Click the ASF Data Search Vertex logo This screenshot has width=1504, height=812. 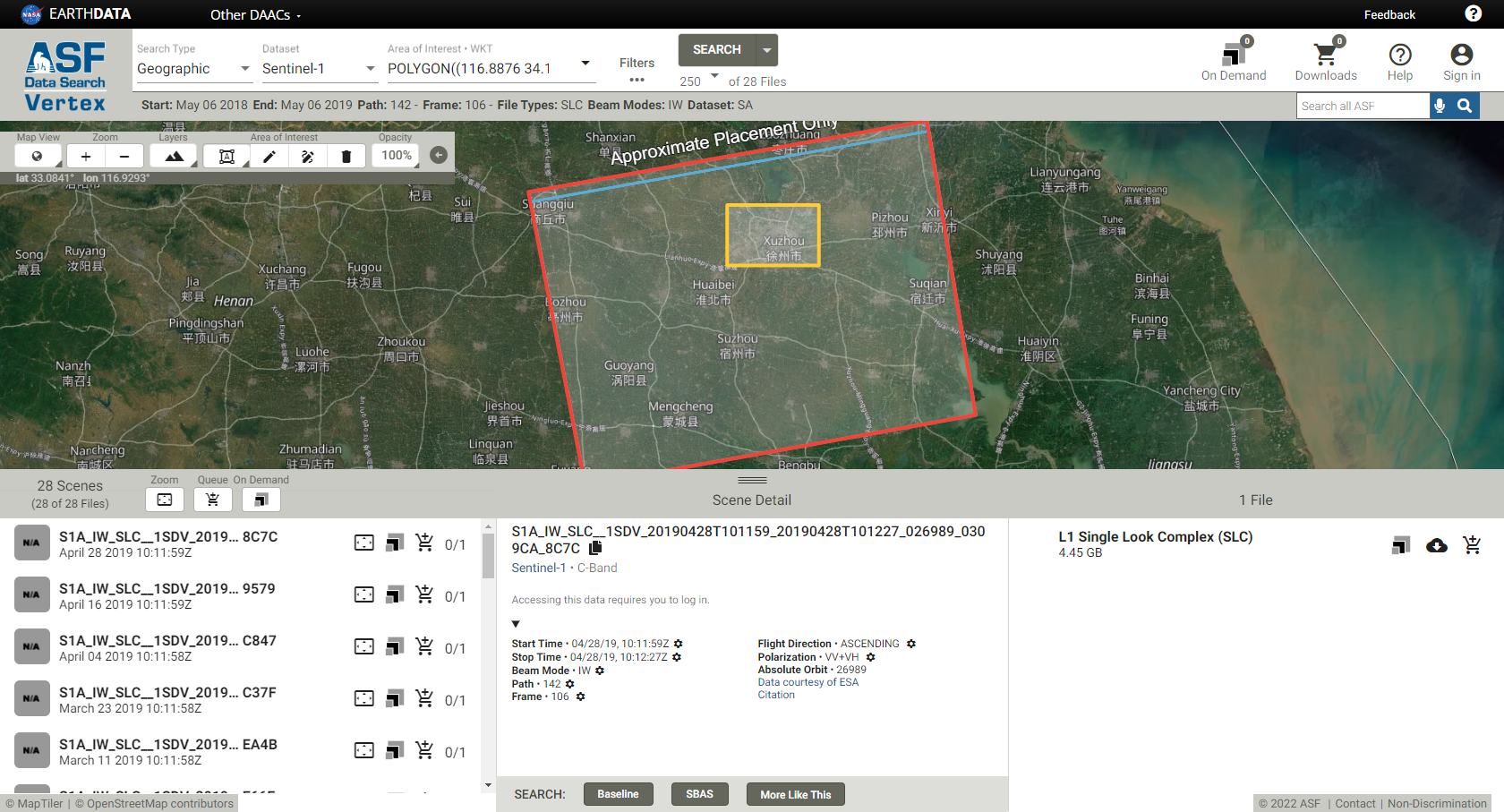pos(65,77)
